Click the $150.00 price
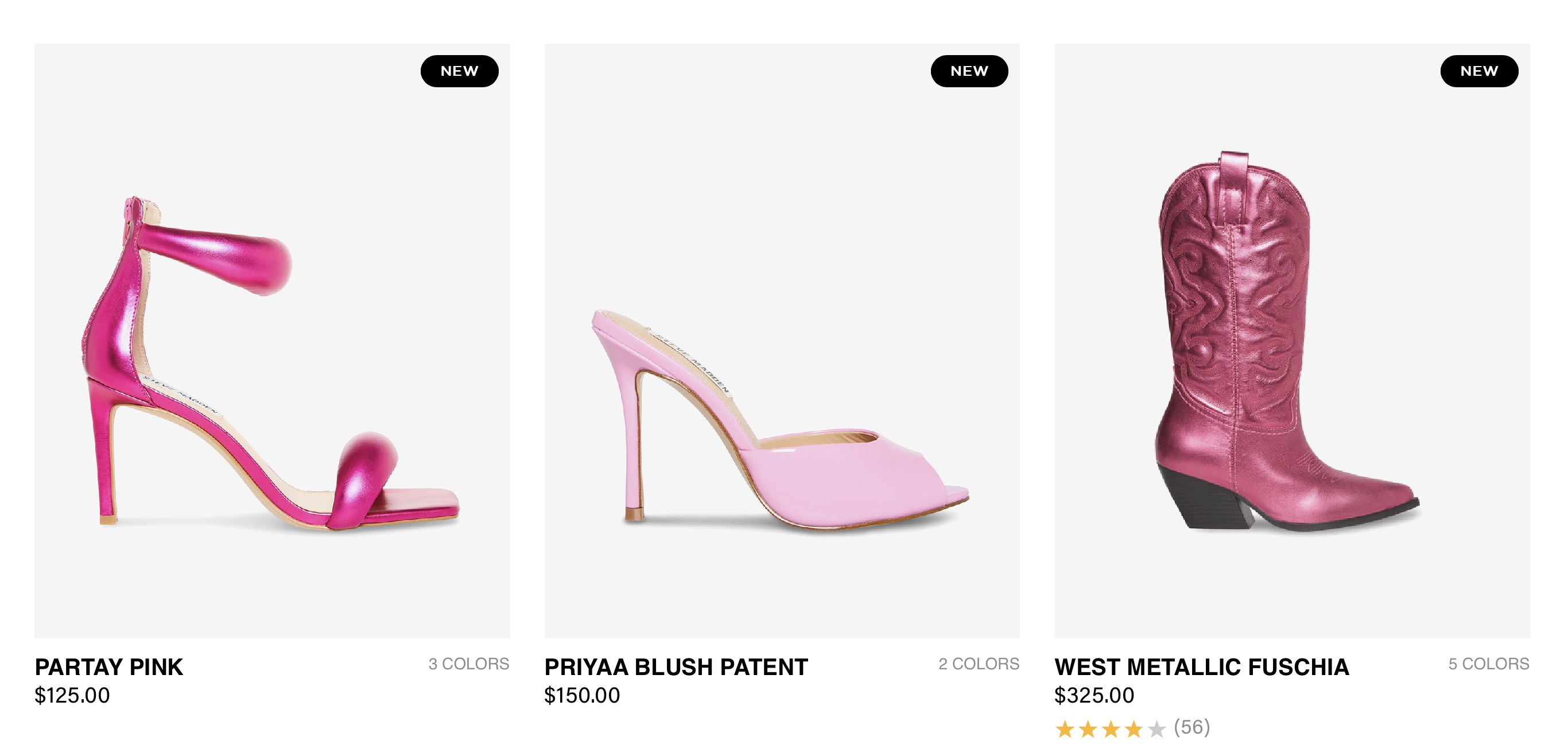 tap(582, 695)
